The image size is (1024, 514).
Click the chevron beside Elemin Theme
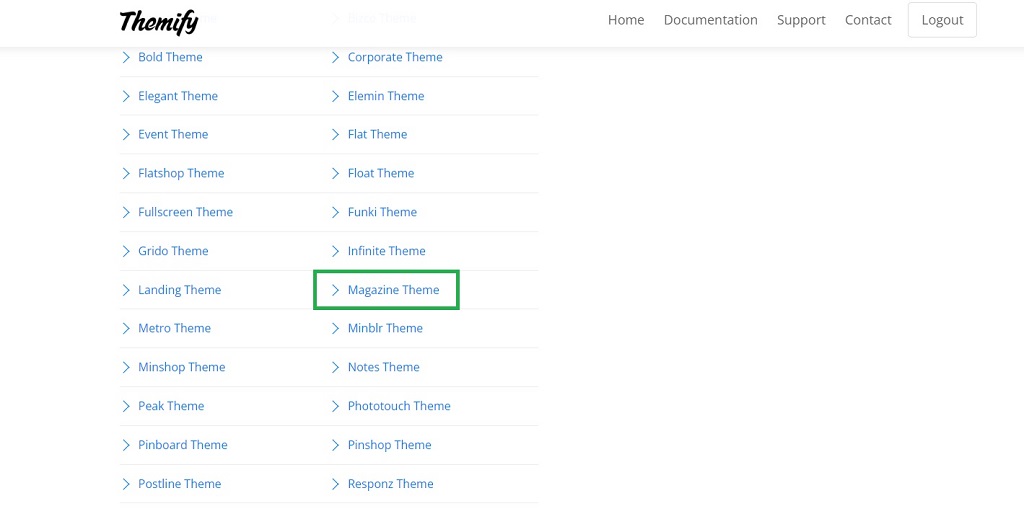tap(336, 96)
